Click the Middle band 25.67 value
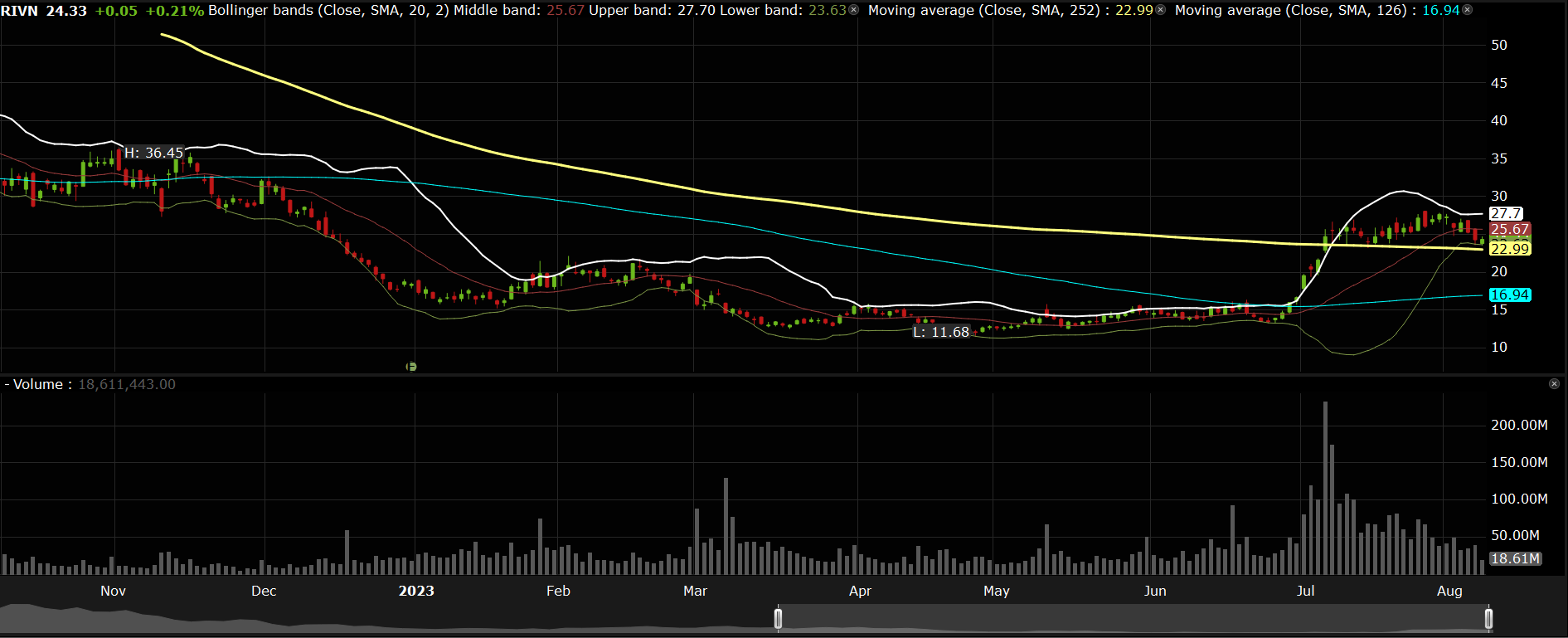 [566, 11]
